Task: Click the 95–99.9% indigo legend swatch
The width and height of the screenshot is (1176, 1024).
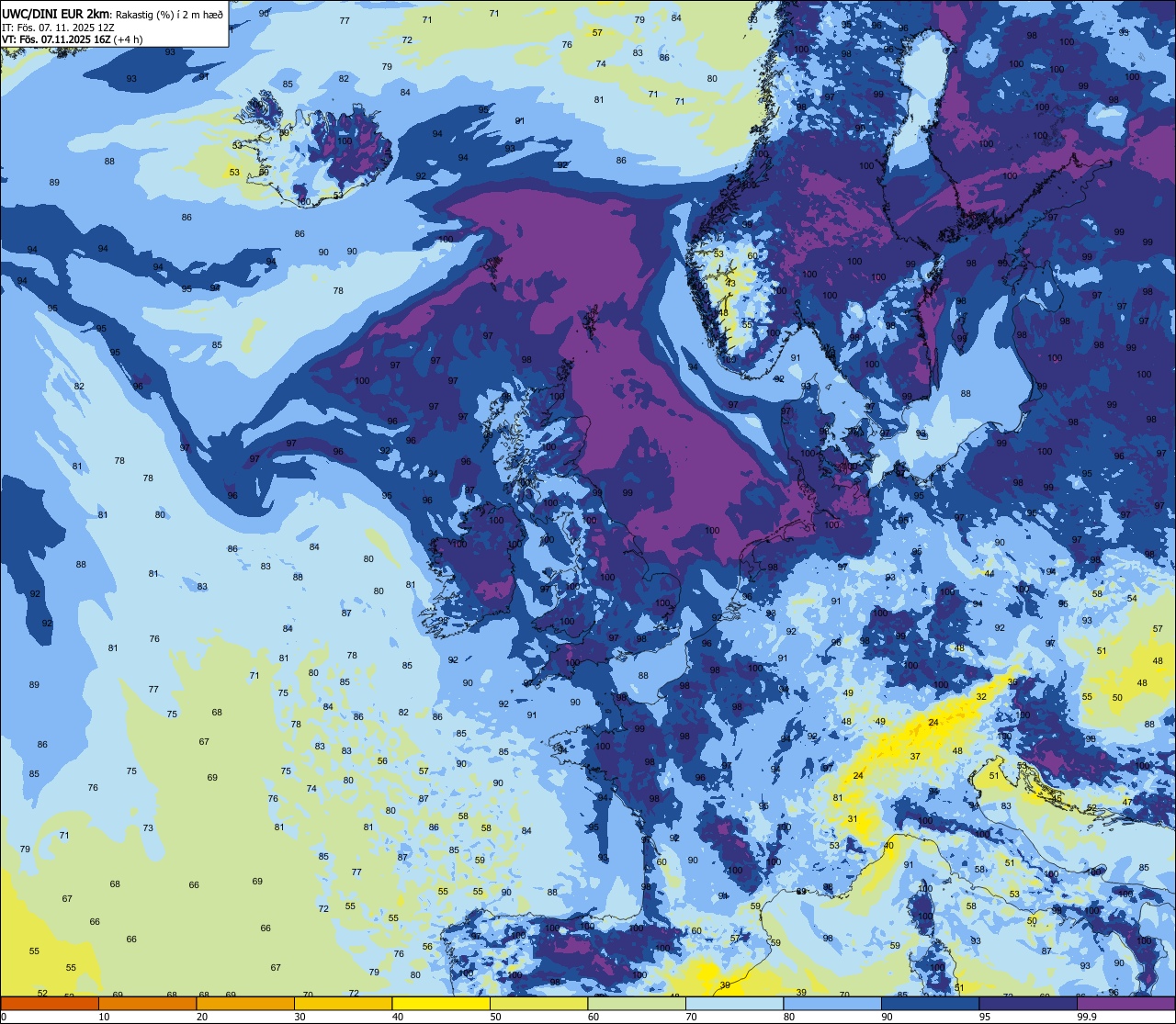Action: (1028, 1004)
